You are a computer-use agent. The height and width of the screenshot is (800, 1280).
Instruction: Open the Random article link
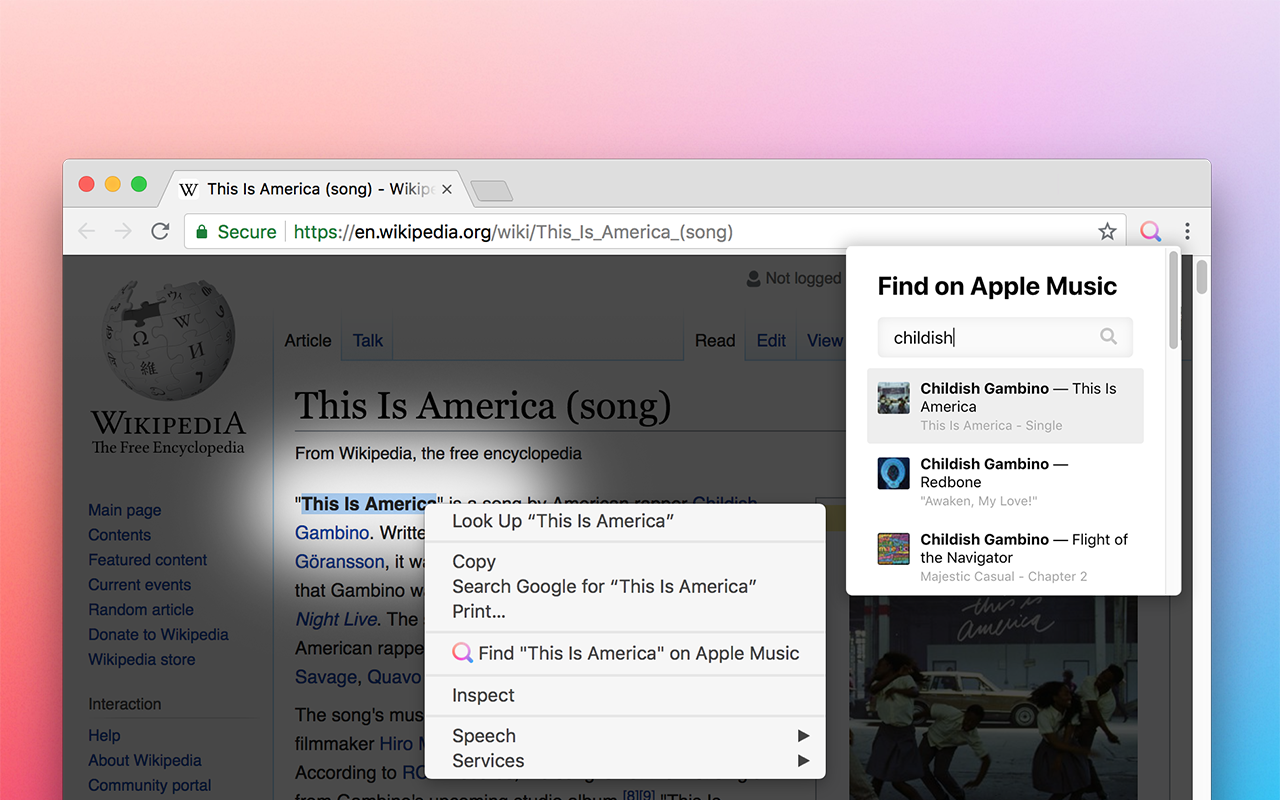coord(141,609)
